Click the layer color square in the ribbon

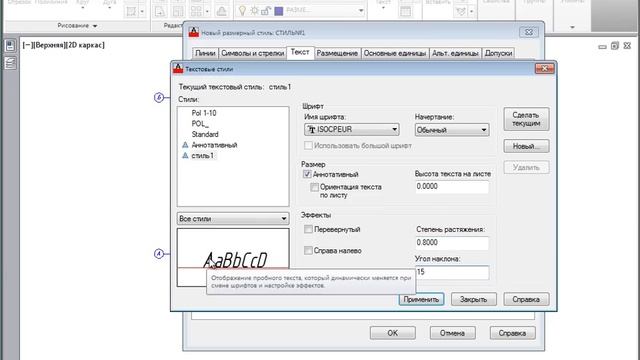279,11
